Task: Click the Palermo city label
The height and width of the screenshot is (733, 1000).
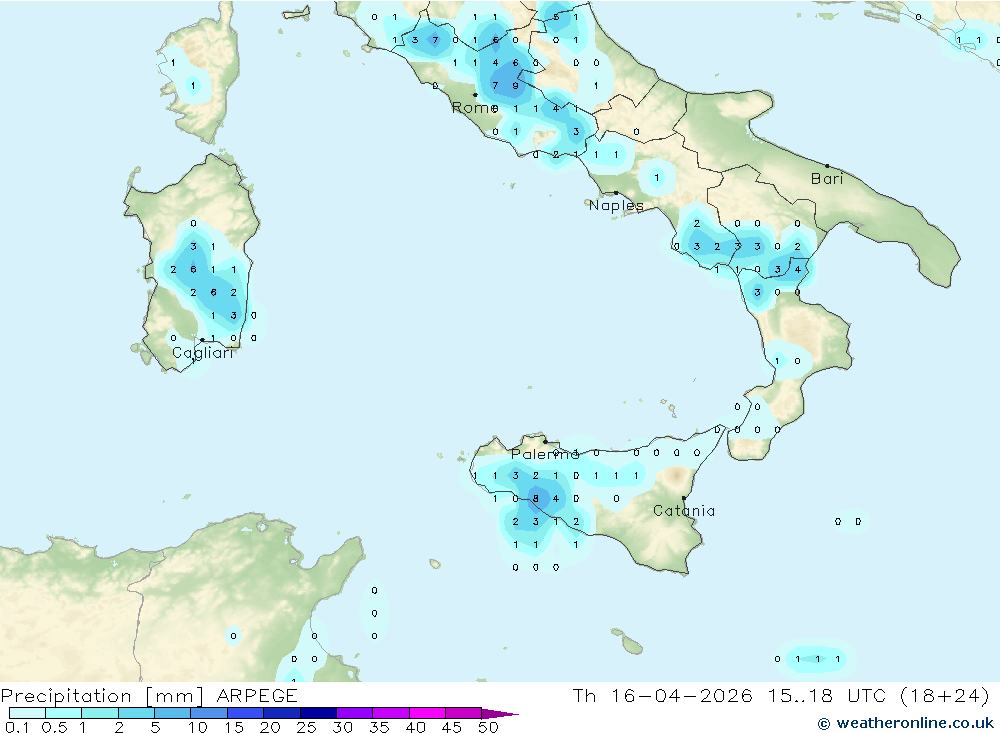Action: (545, 454)
